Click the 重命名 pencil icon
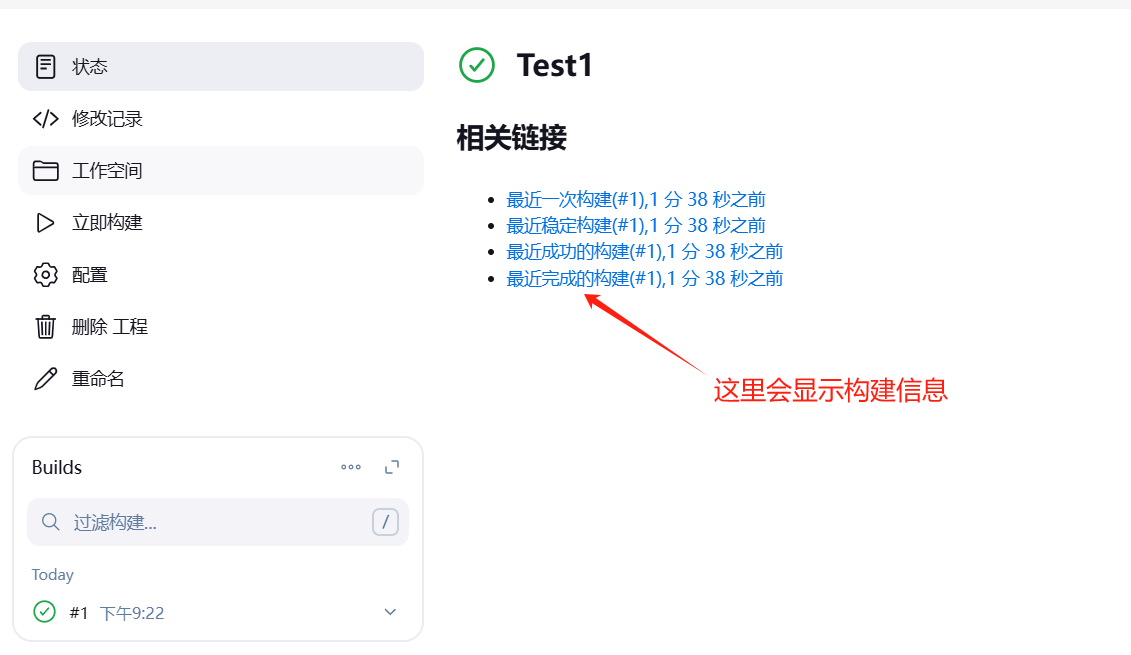This screenshot has height=655, width=1131. (x=45, y=379)
